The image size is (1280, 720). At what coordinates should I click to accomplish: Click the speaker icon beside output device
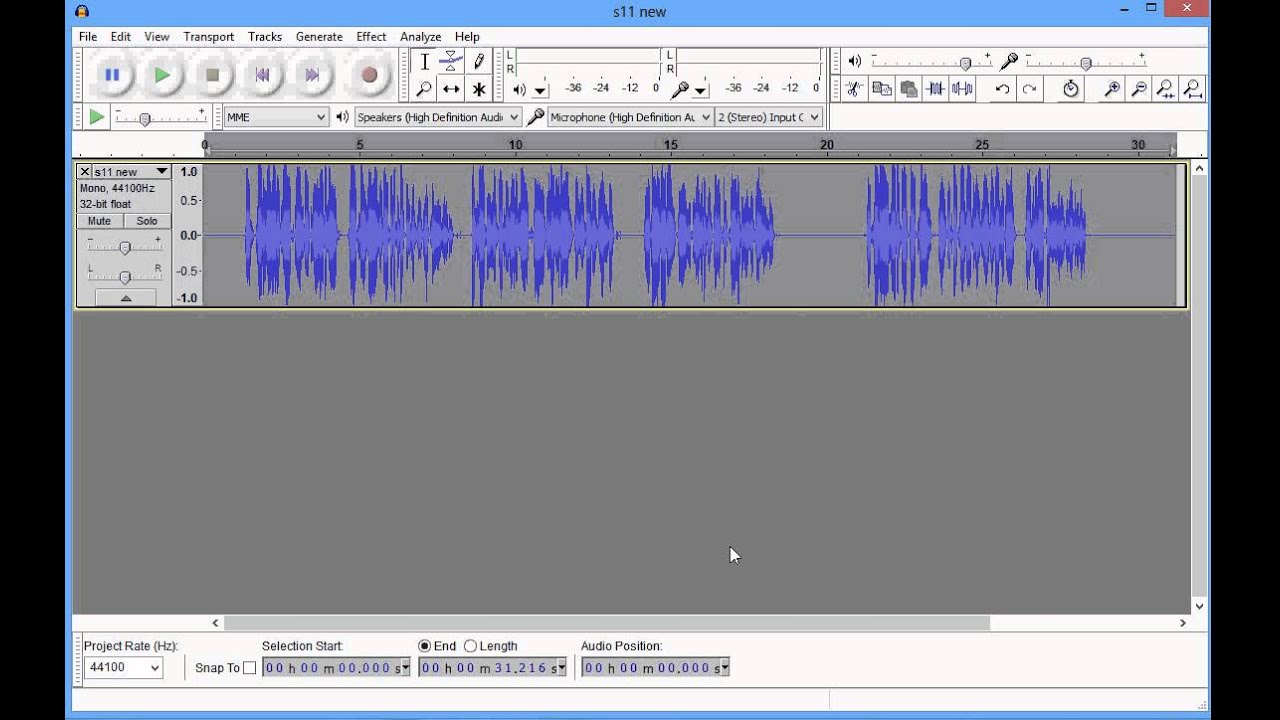(x=342, y=117)
